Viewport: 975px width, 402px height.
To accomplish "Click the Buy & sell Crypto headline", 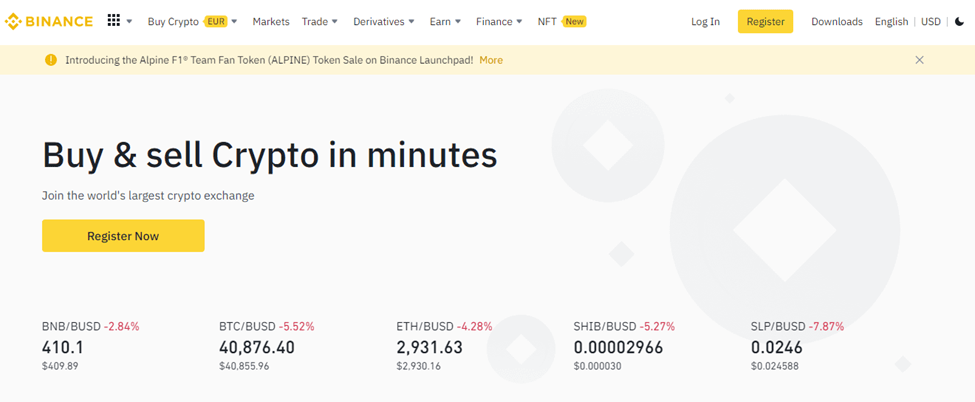I will click(x=270, y=156).
